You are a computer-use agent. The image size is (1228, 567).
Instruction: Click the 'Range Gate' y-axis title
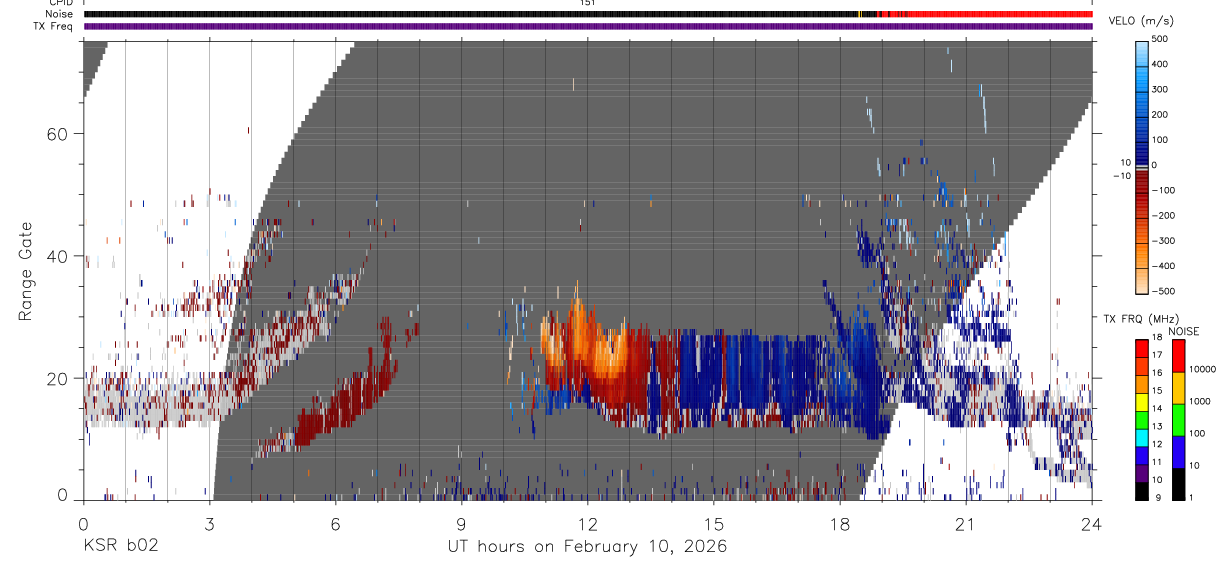(26, 271)
